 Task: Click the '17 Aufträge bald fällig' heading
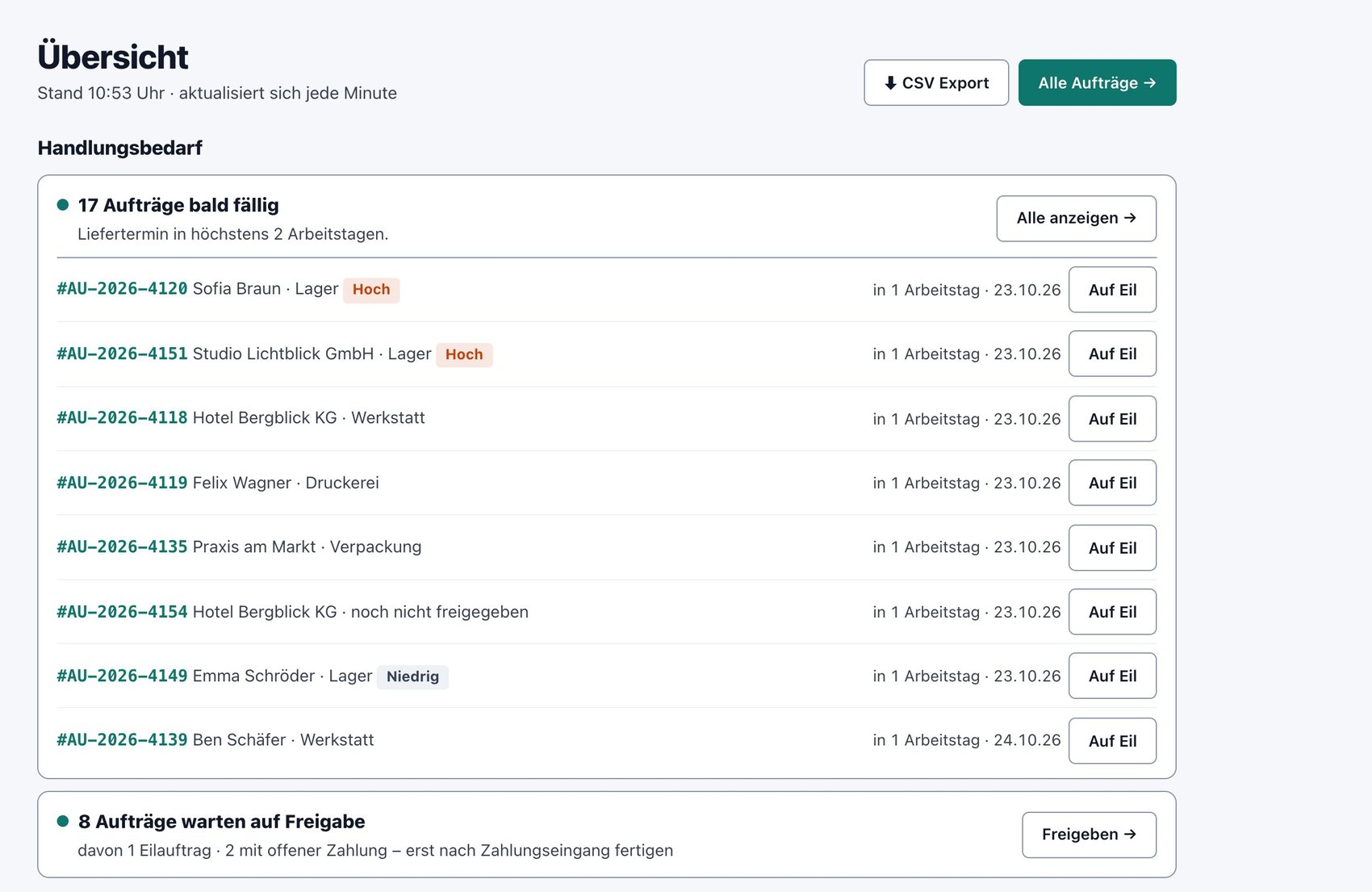tap(178, 205)
